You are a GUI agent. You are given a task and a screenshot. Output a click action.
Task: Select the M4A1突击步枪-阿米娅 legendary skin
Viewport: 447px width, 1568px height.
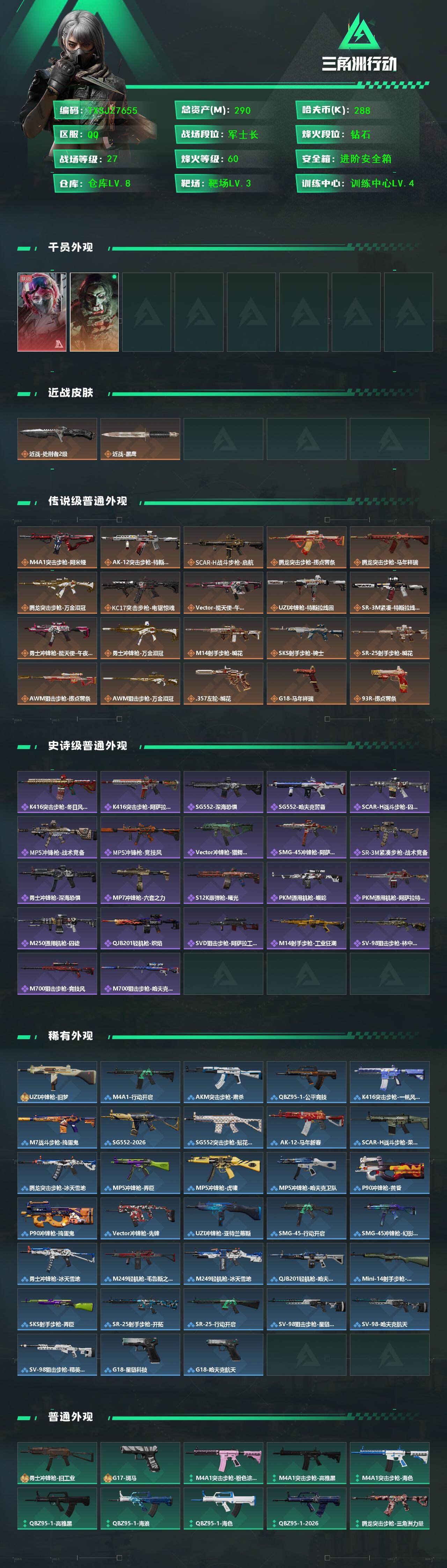(57, 547)
